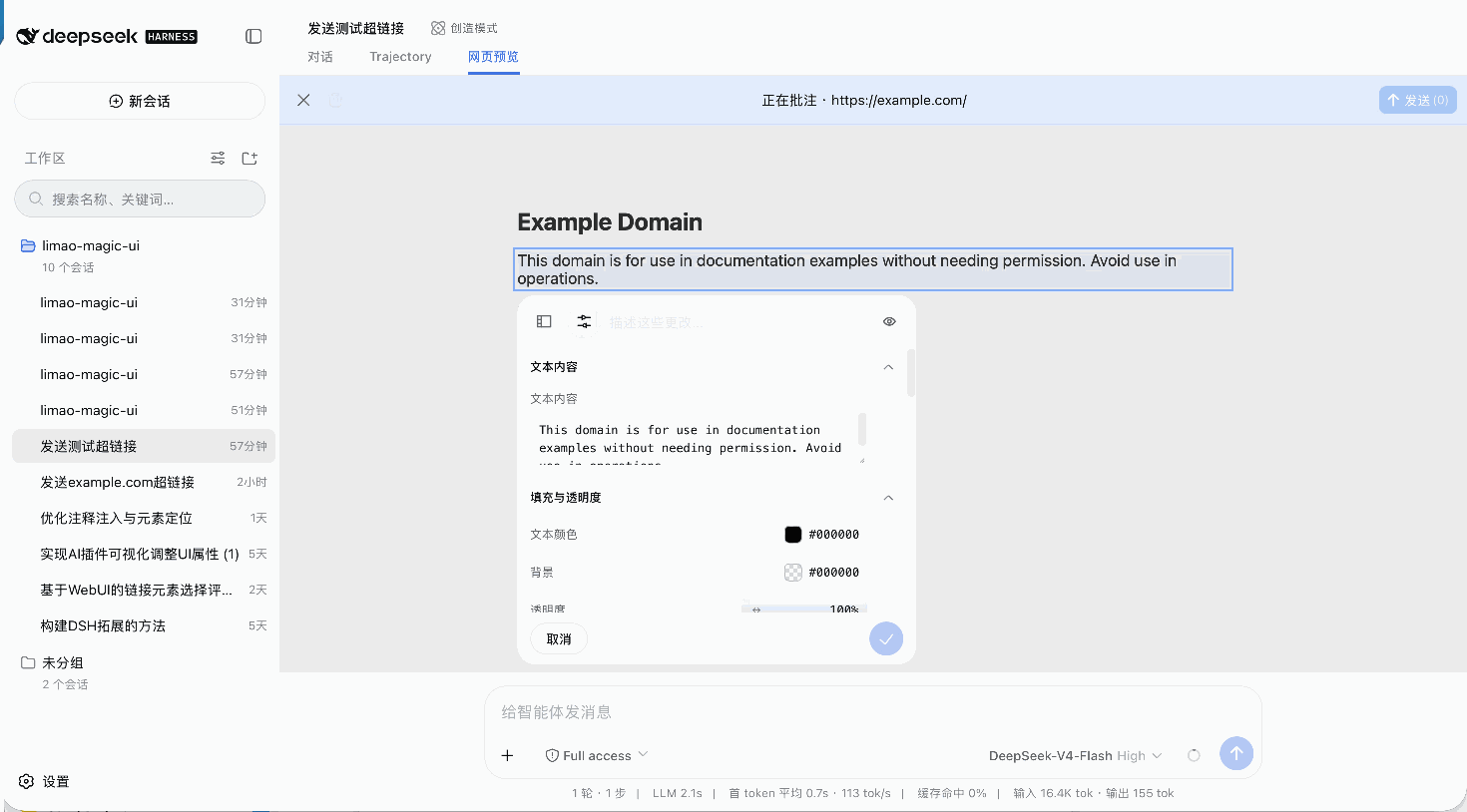Click the 描述这些更改 input in popup
The image size is (1467, 812).
[x=738, y=322]
